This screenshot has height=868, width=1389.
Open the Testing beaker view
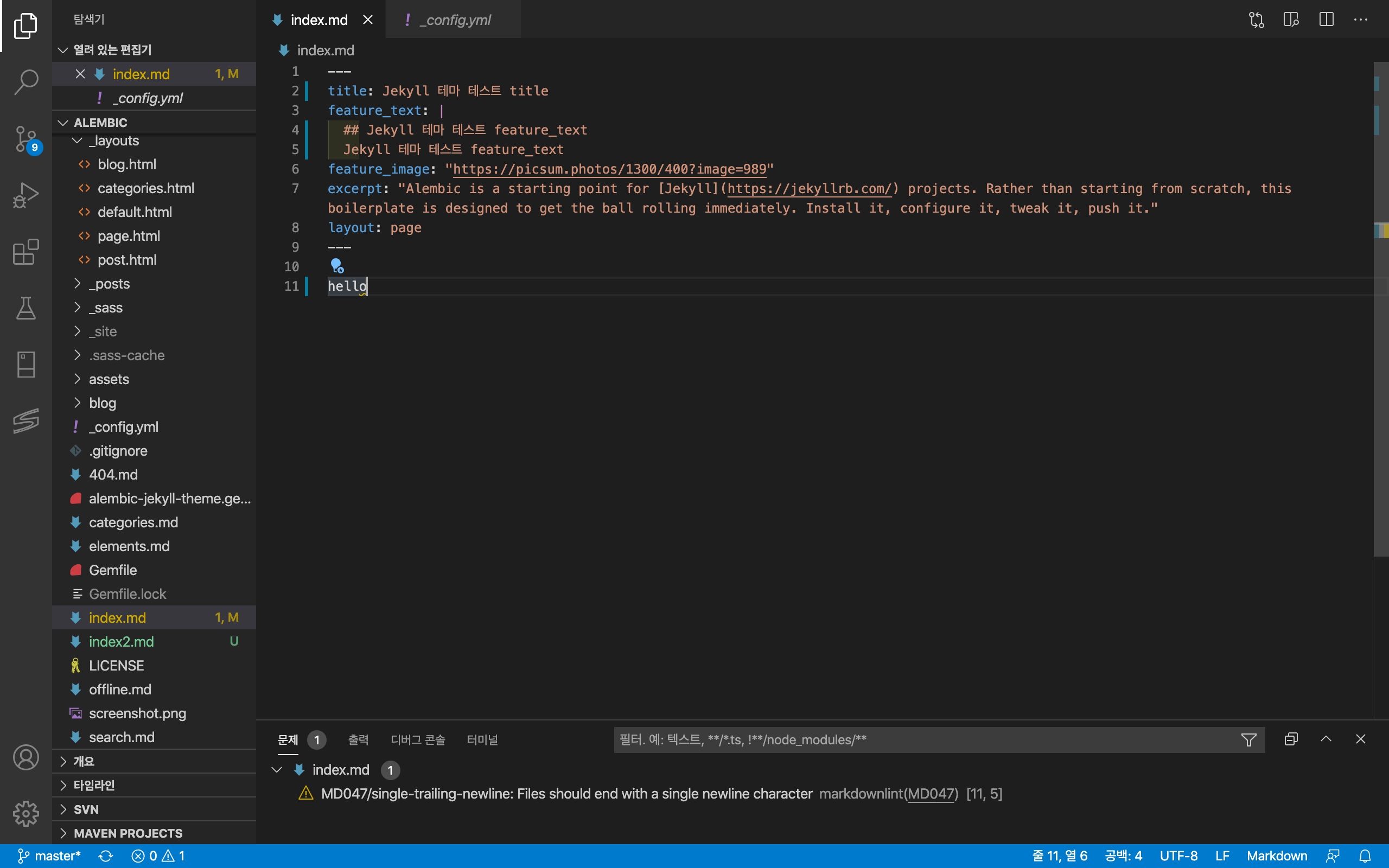[26, 308]
